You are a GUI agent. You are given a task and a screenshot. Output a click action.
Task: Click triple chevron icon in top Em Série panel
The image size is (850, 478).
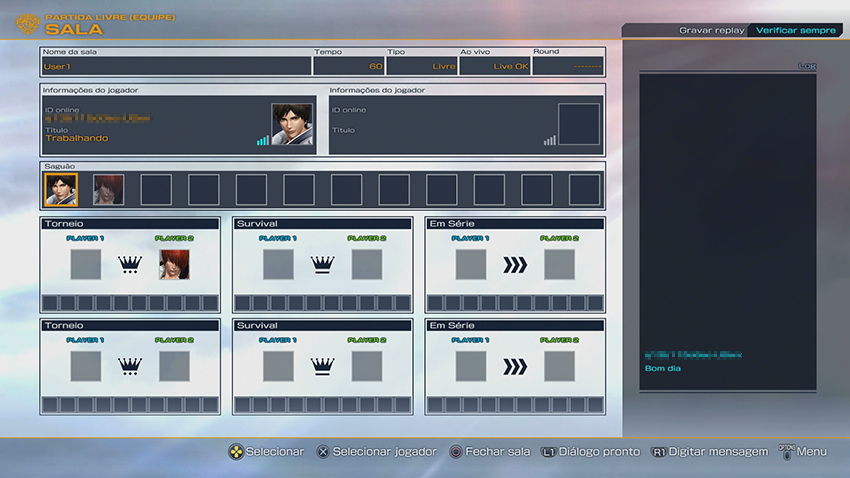(515, 265)
